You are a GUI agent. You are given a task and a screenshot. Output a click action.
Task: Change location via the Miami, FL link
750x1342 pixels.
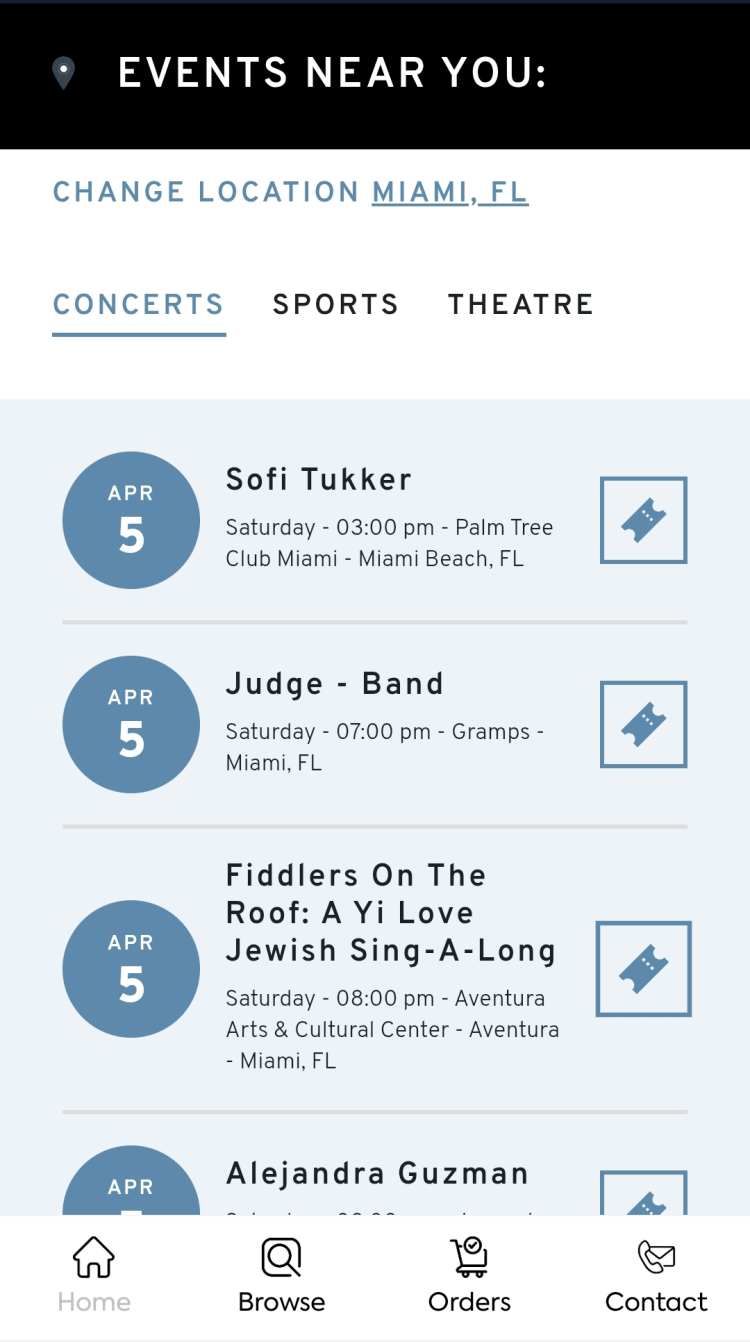point(450,192)
